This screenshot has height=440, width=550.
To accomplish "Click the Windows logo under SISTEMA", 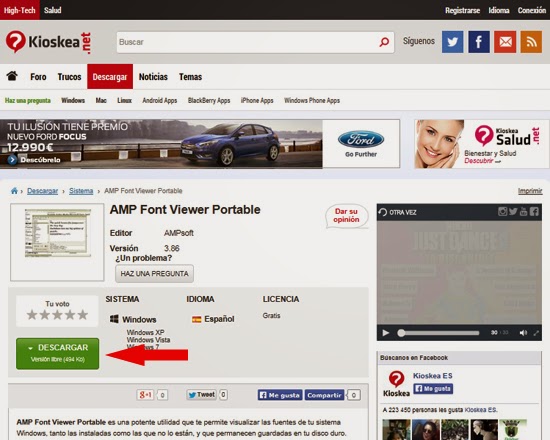I will tap(114, 319).
